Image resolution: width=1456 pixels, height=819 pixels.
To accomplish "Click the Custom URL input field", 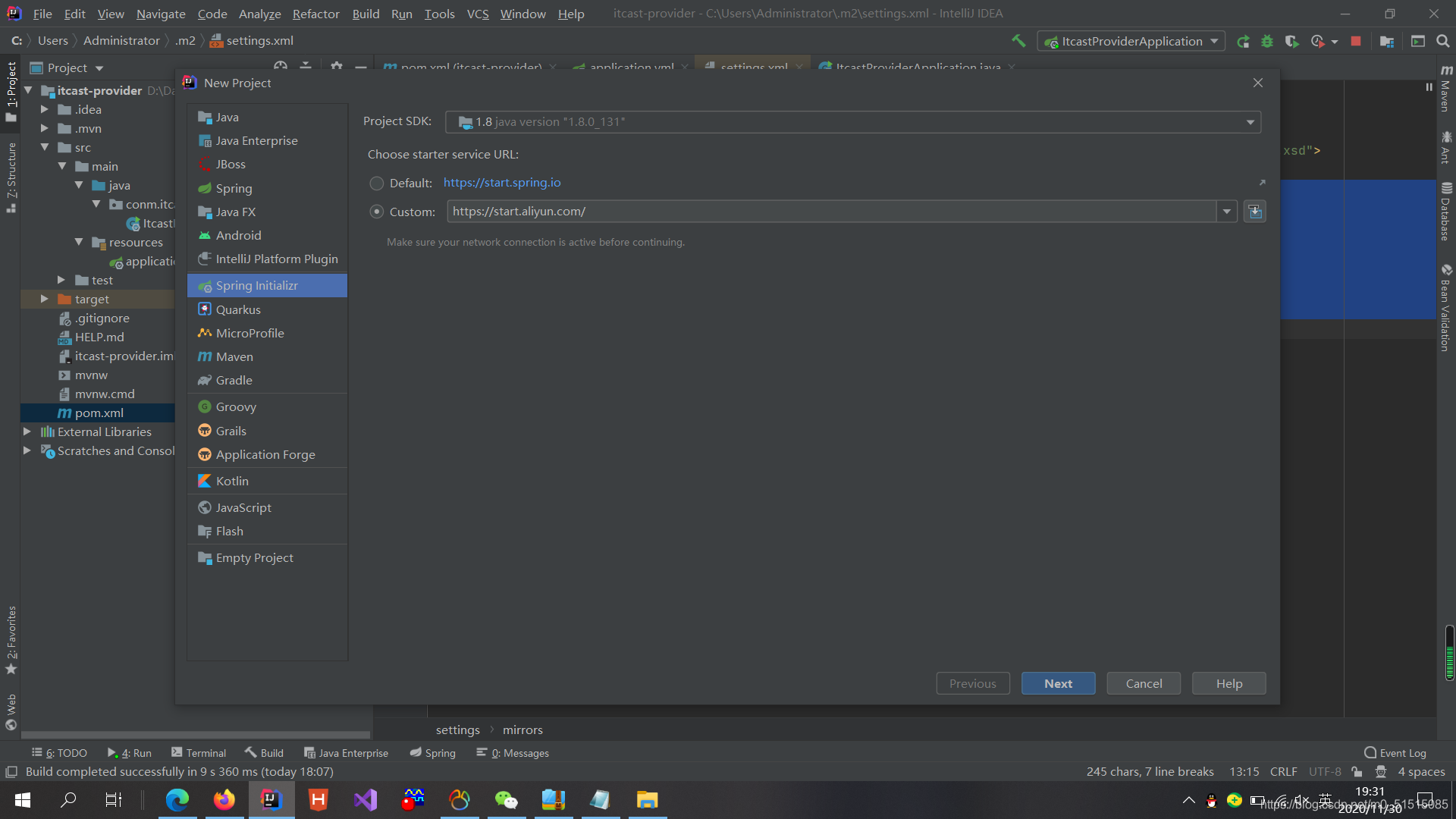I will point(831,212).
